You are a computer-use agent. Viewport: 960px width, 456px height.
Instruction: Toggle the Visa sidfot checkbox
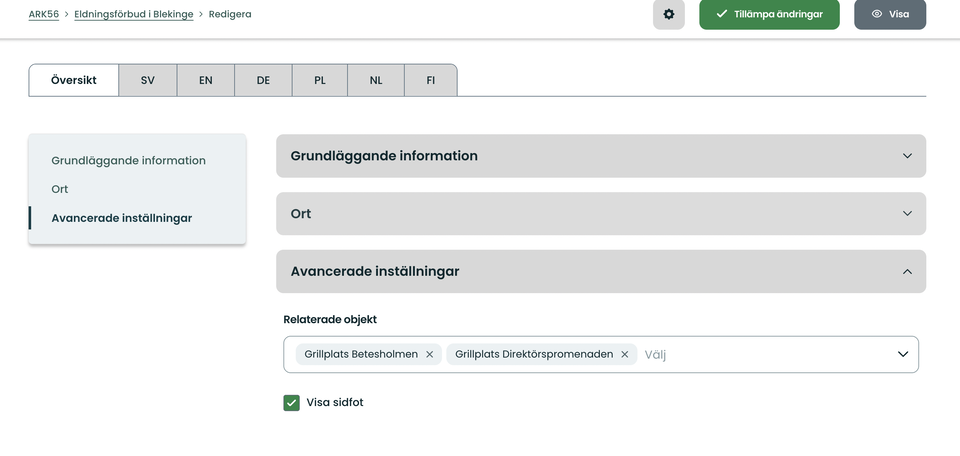291,403
